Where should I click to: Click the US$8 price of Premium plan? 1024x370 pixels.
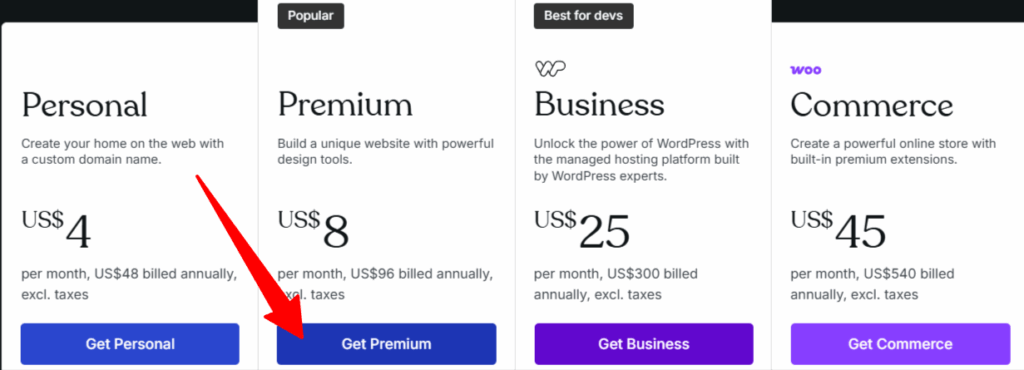point(313,229)
